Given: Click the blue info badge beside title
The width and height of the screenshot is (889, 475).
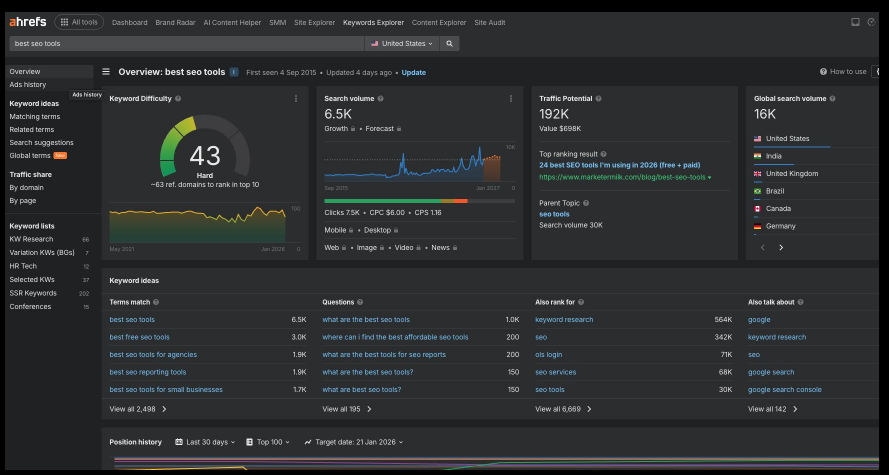Looking at the screenshot, I should tap(234, 72).
